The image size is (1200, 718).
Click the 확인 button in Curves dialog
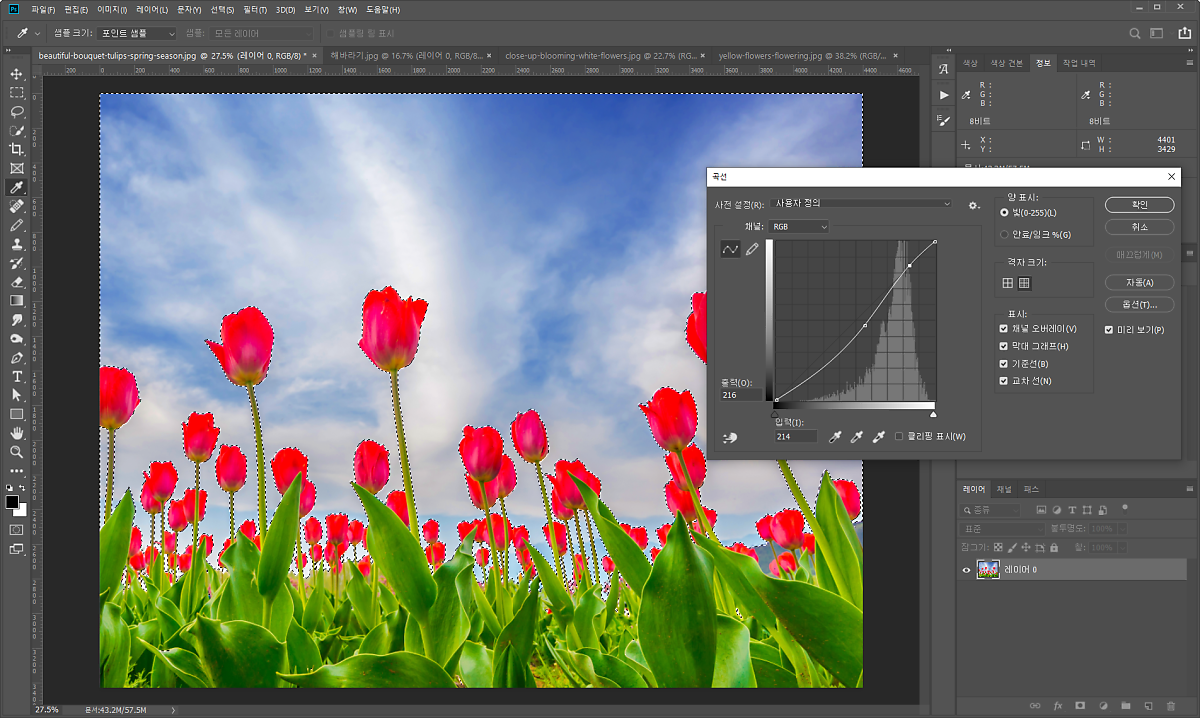pyautogui.click(x=1139, y=205)
